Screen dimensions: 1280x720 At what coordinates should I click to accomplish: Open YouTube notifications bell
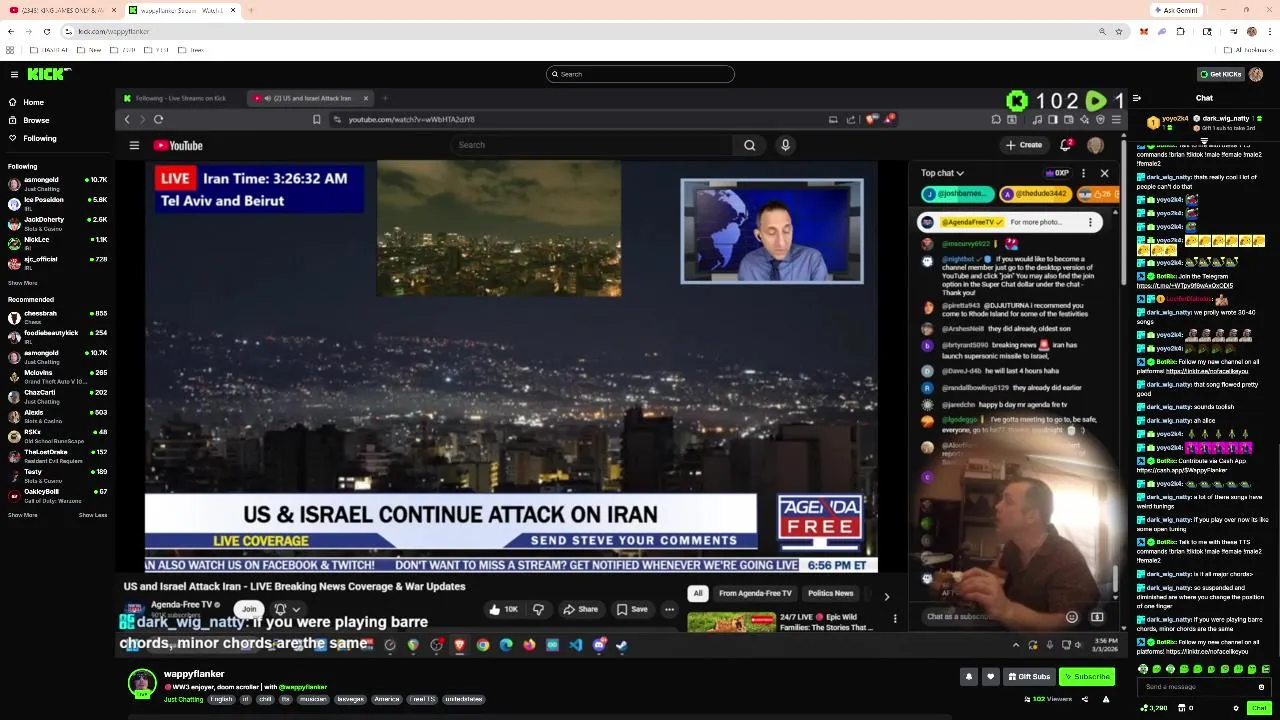point(1066,146)
